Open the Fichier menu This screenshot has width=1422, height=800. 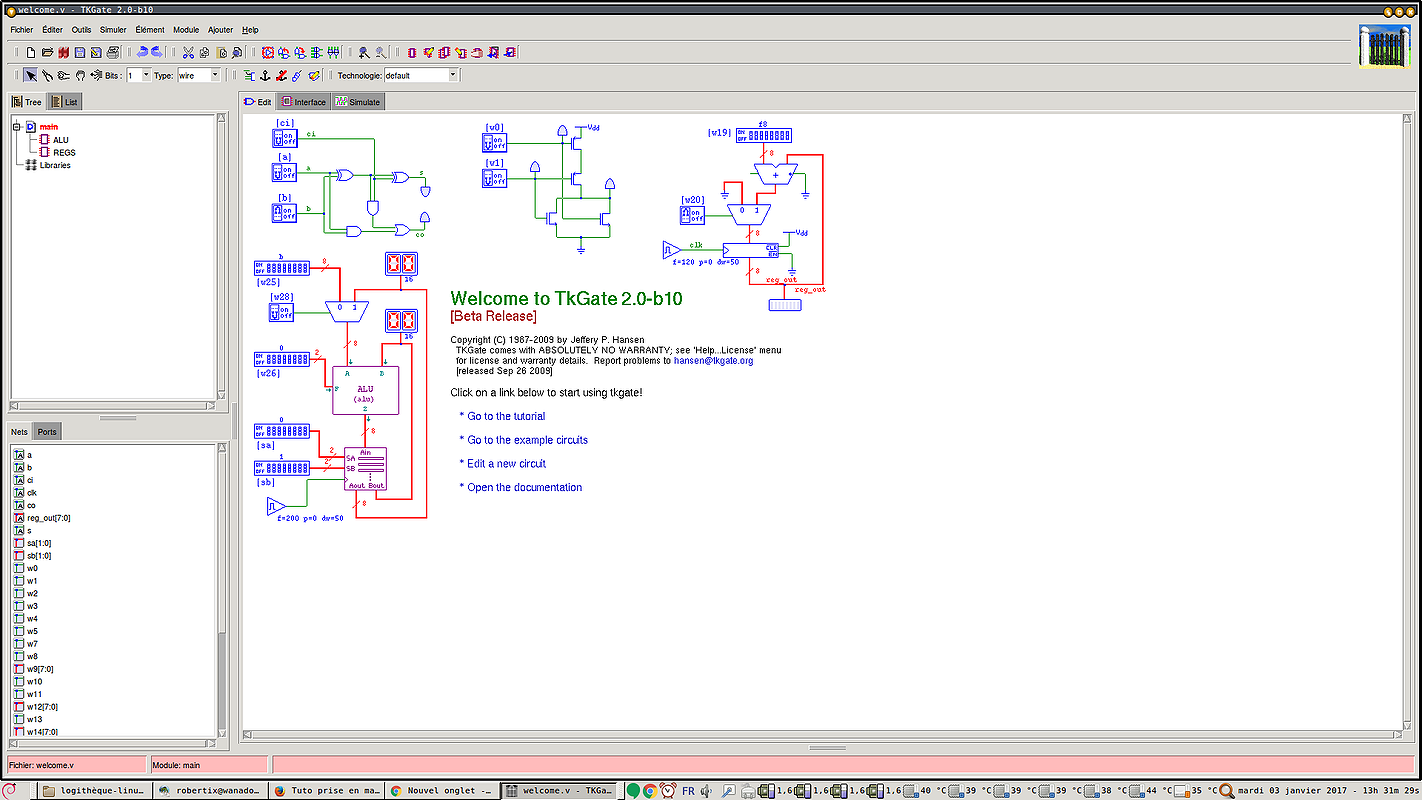pos(21,30)
